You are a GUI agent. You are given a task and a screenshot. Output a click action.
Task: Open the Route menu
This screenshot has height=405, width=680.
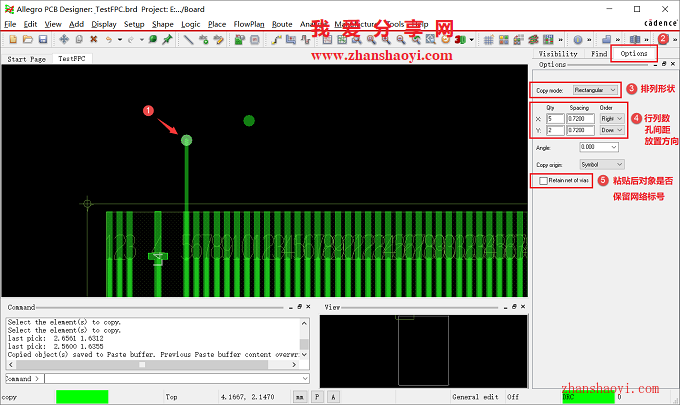(282, 24)
